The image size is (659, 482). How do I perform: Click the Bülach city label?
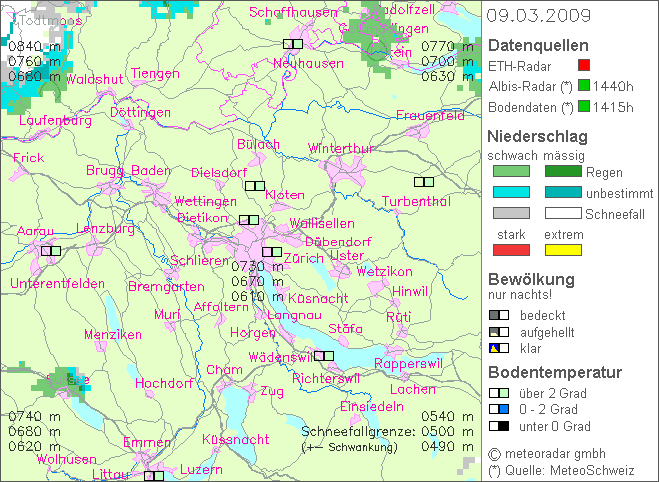(x=258, y=145)
